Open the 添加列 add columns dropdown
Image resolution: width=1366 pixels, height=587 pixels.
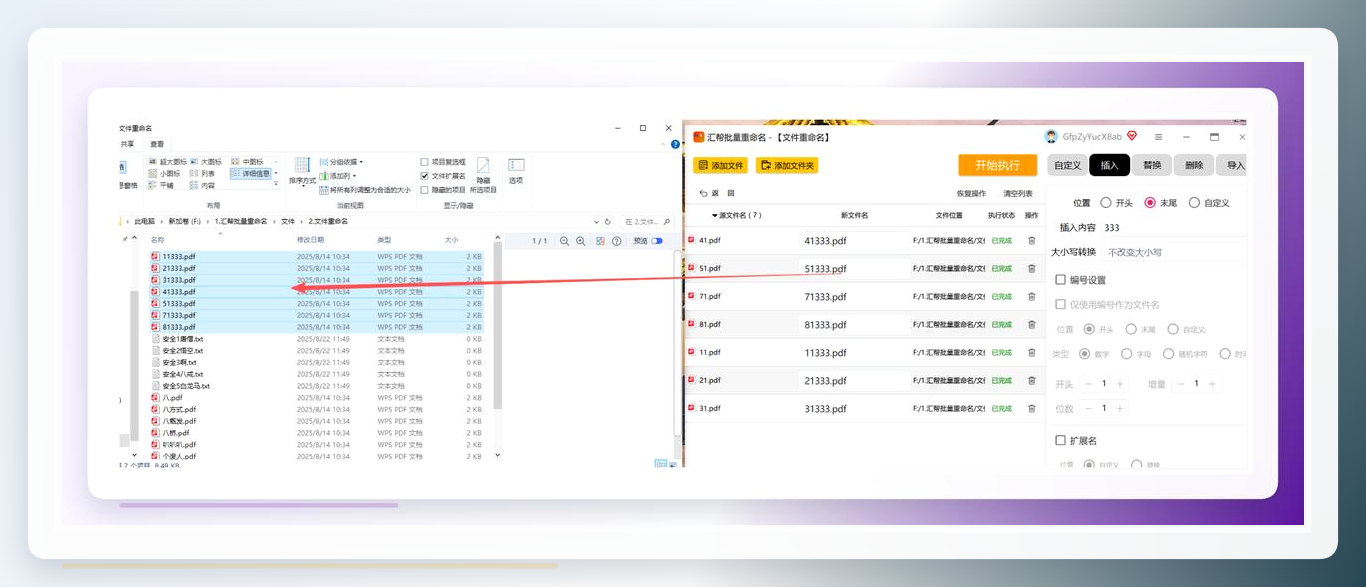coord(338,176)
